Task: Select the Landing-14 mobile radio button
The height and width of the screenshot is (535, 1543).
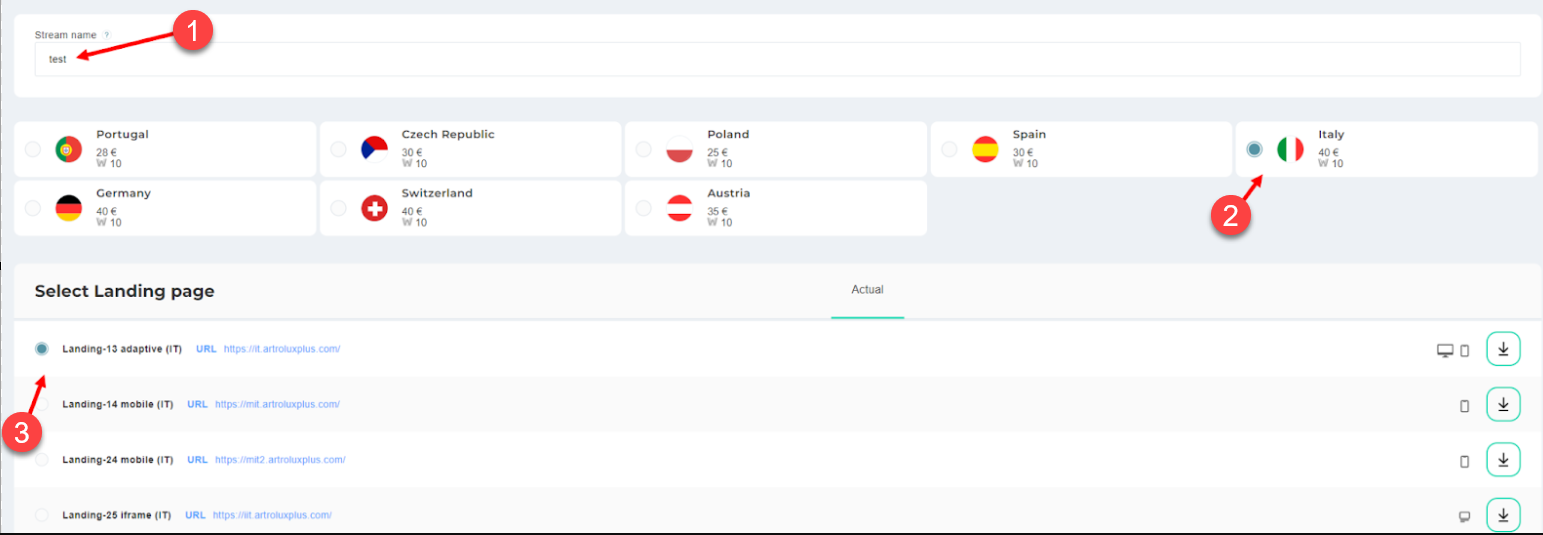Action: [41, 405]
